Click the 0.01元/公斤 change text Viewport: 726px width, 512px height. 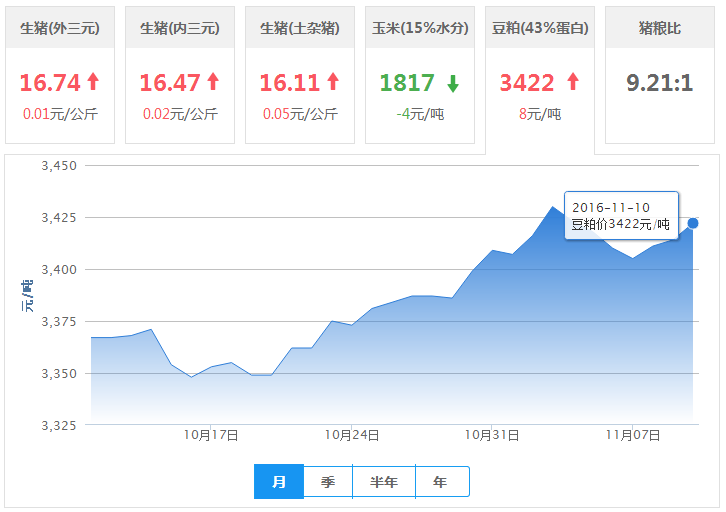[x=60, y=114]
